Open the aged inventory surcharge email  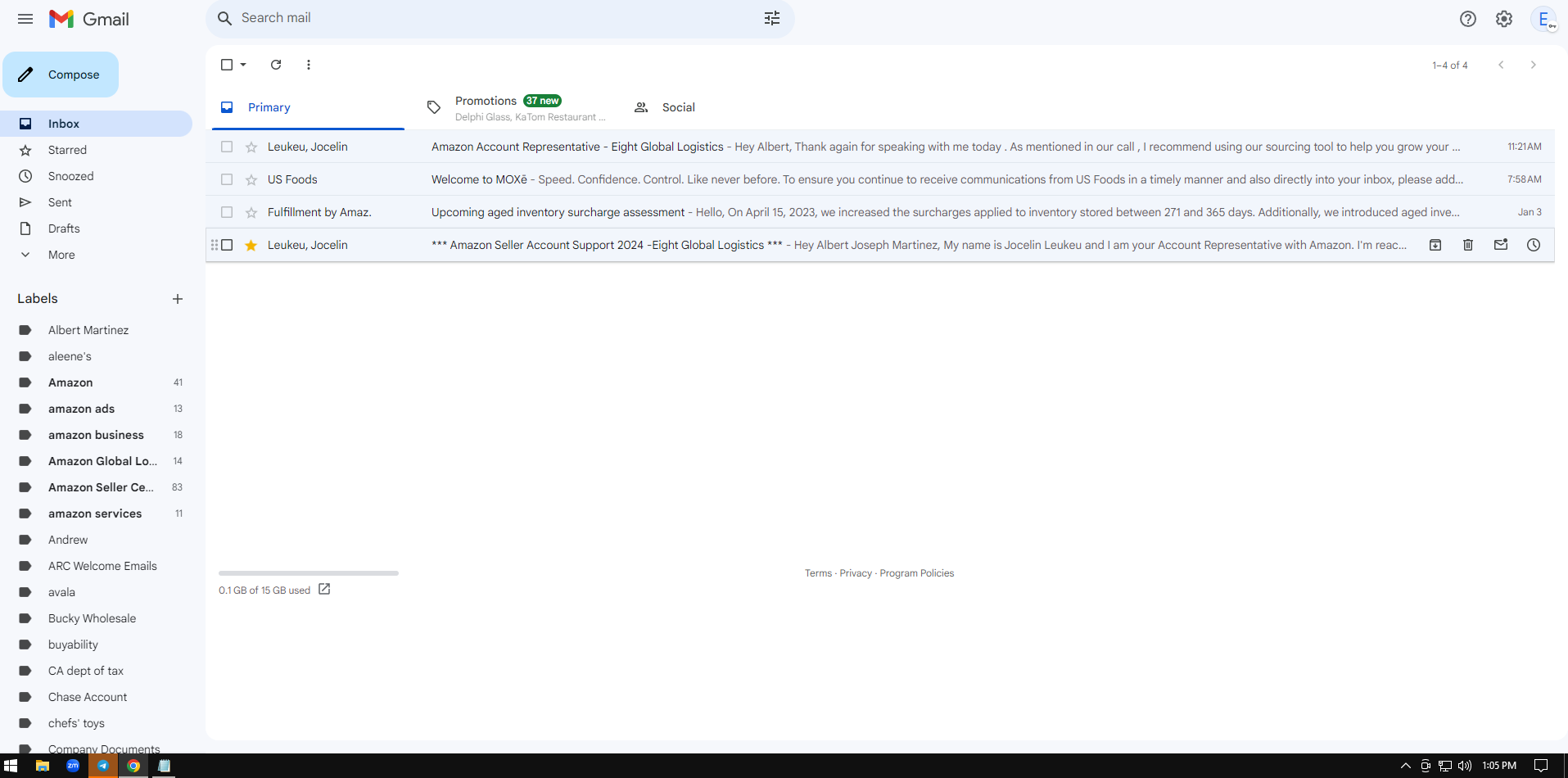pos(880,212)
